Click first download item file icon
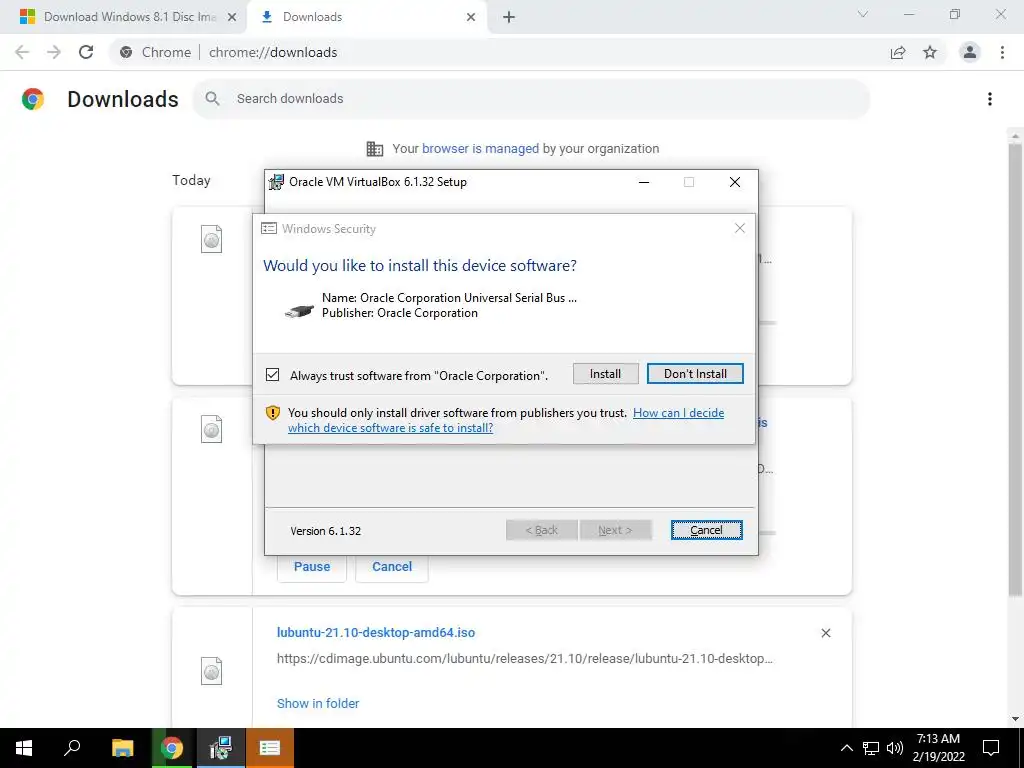The width and height of the screenshot is (1024, 768). pyautogui.click(x=211, y=239)
